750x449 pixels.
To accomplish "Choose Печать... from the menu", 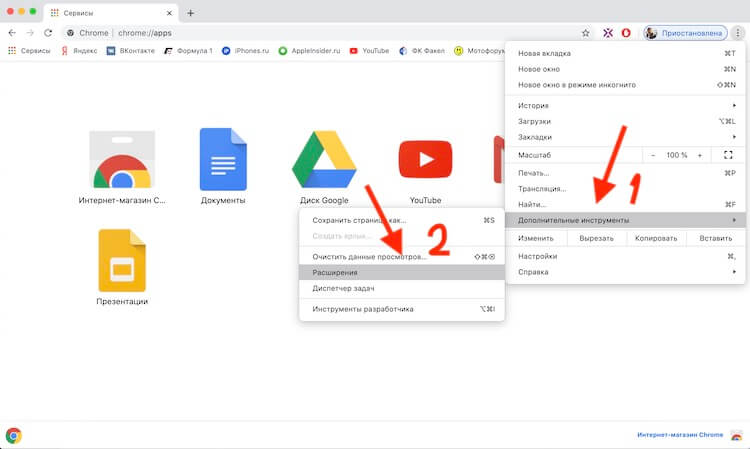I will [625, 173].
